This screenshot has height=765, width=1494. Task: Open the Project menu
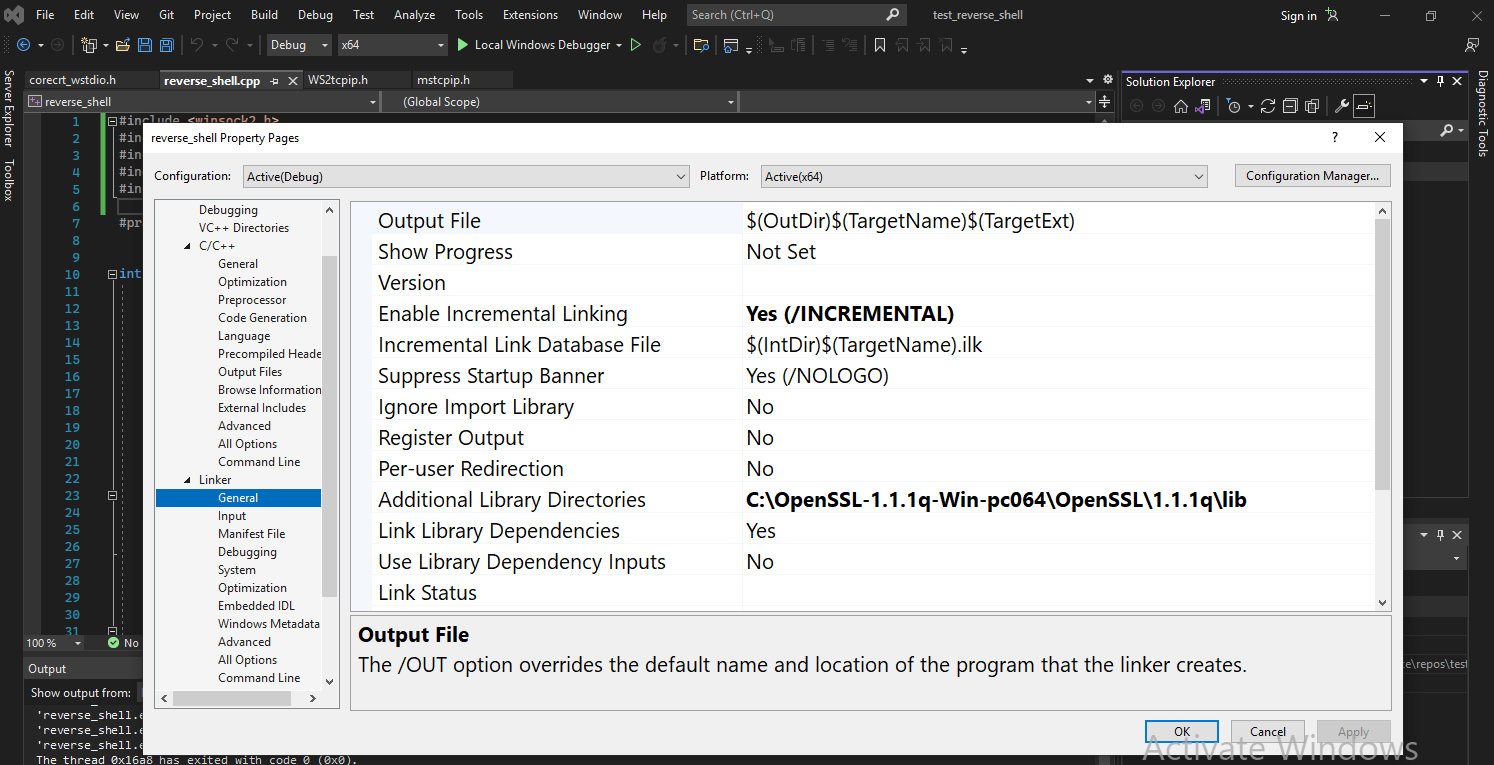pyautogui.click(x=212, y=15)
